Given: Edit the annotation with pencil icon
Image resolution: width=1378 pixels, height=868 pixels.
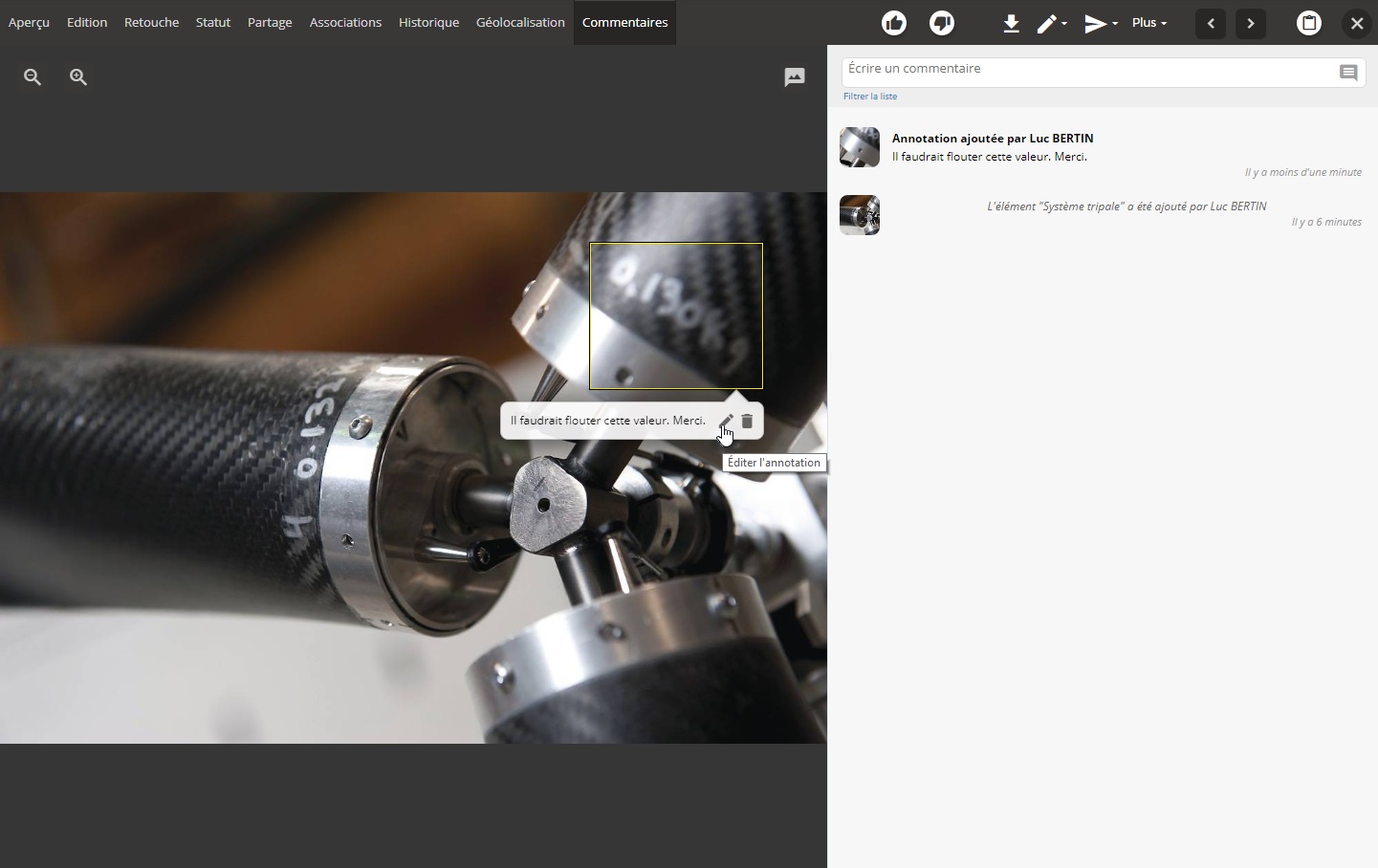Looking at the screenshot, I should (727, 421).
